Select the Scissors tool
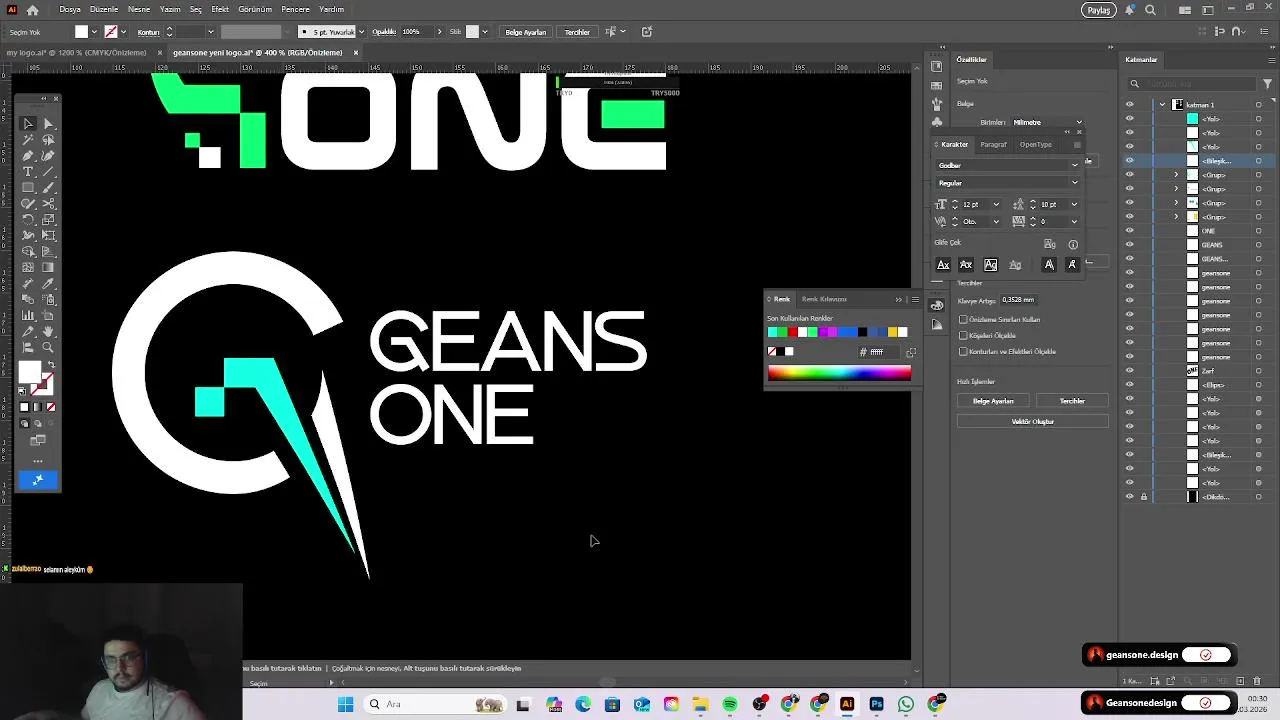 click(x=48, y=204)
